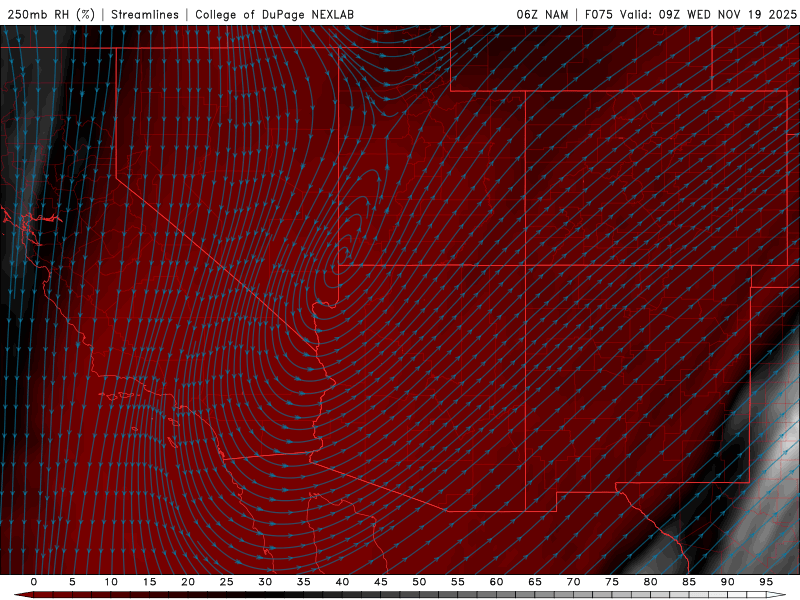Image resolution: width=800 pixels, height=600 pixels.
Task: Click the color scale label "30"
Action: (x=265, y=582)
